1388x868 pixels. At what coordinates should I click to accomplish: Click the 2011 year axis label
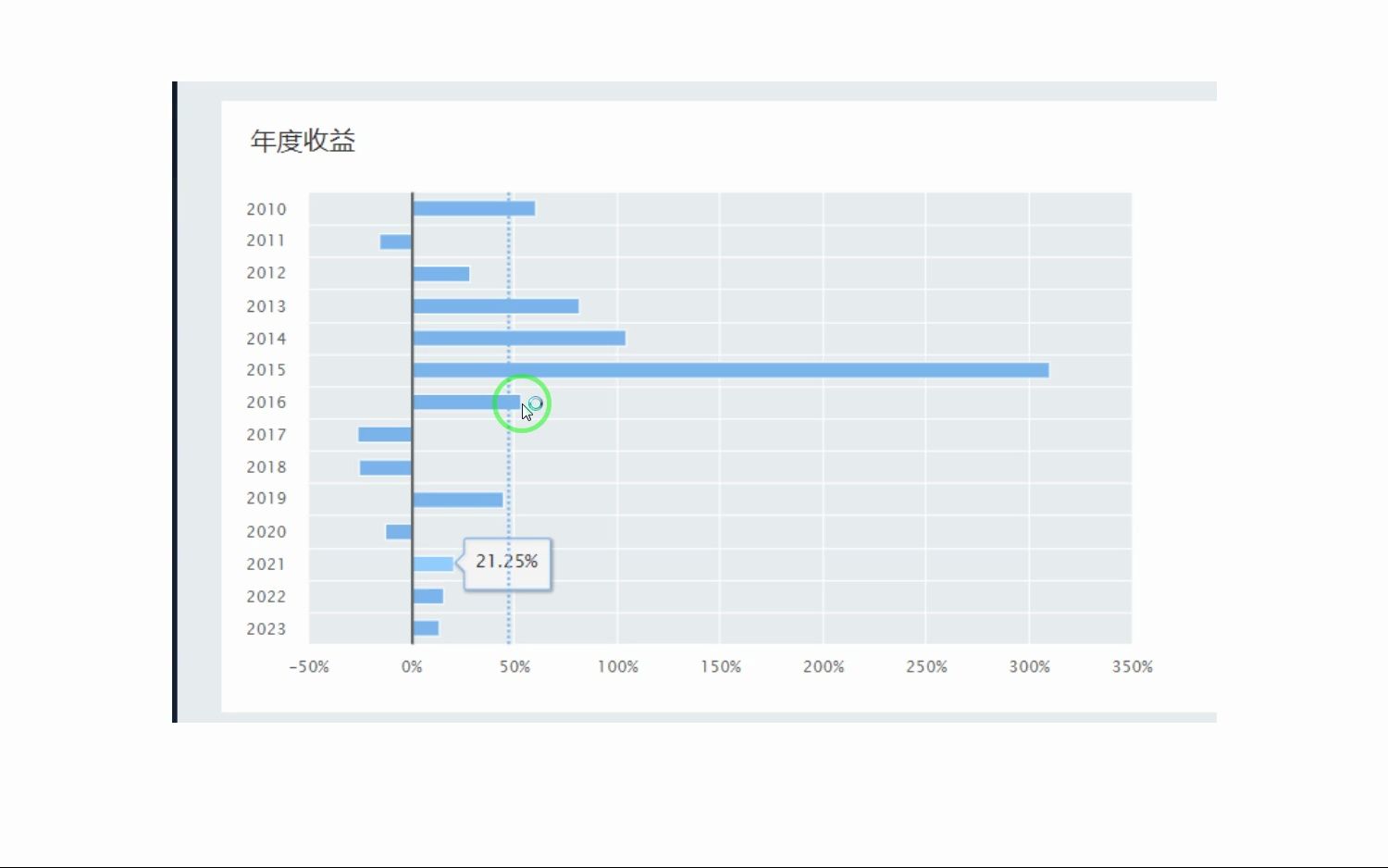pos(266,241)
